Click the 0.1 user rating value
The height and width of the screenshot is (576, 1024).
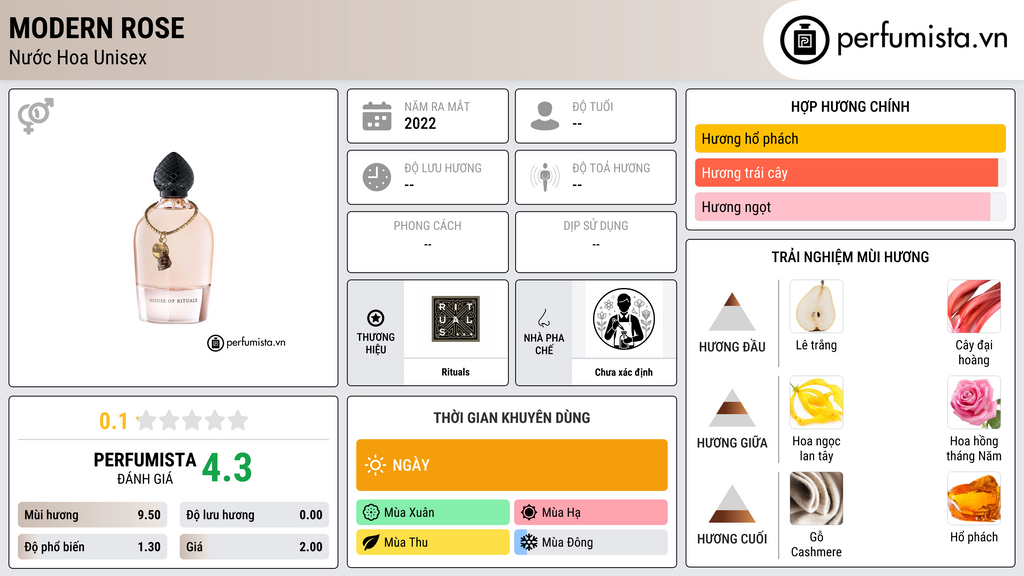click(114, 421)
